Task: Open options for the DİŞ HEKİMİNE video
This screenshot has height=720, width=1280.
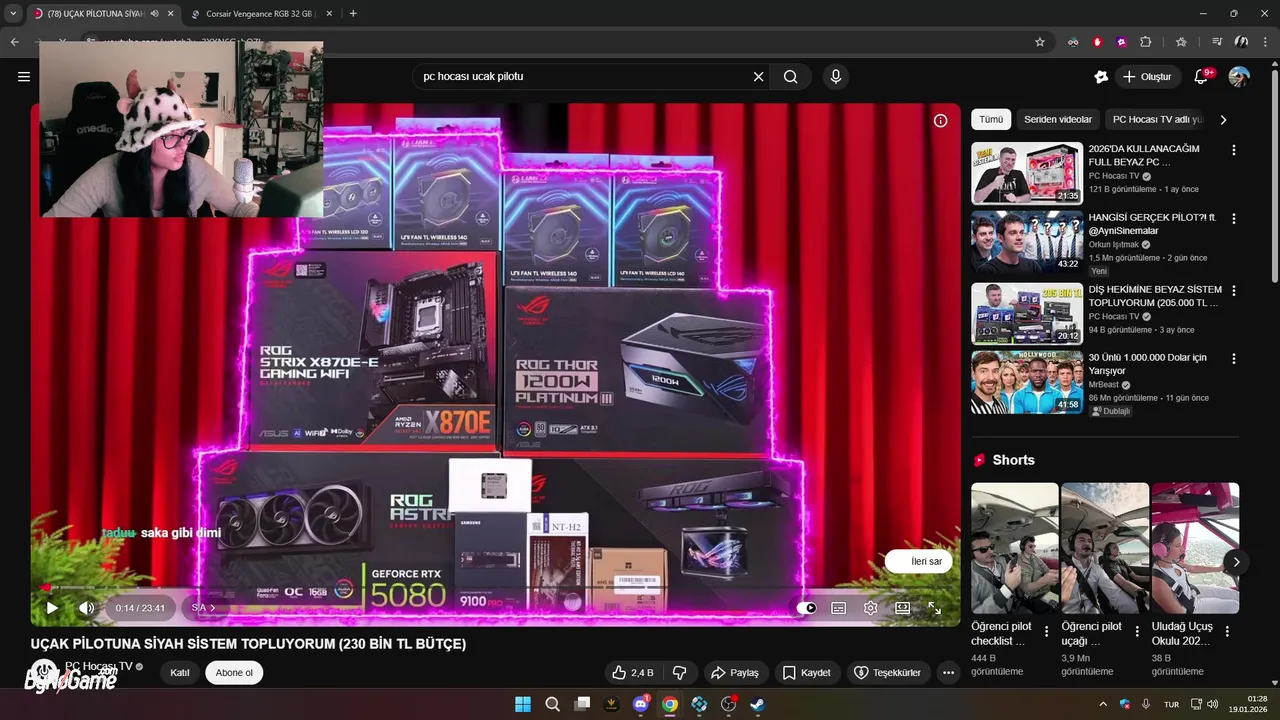Action: pos(1233,290)
